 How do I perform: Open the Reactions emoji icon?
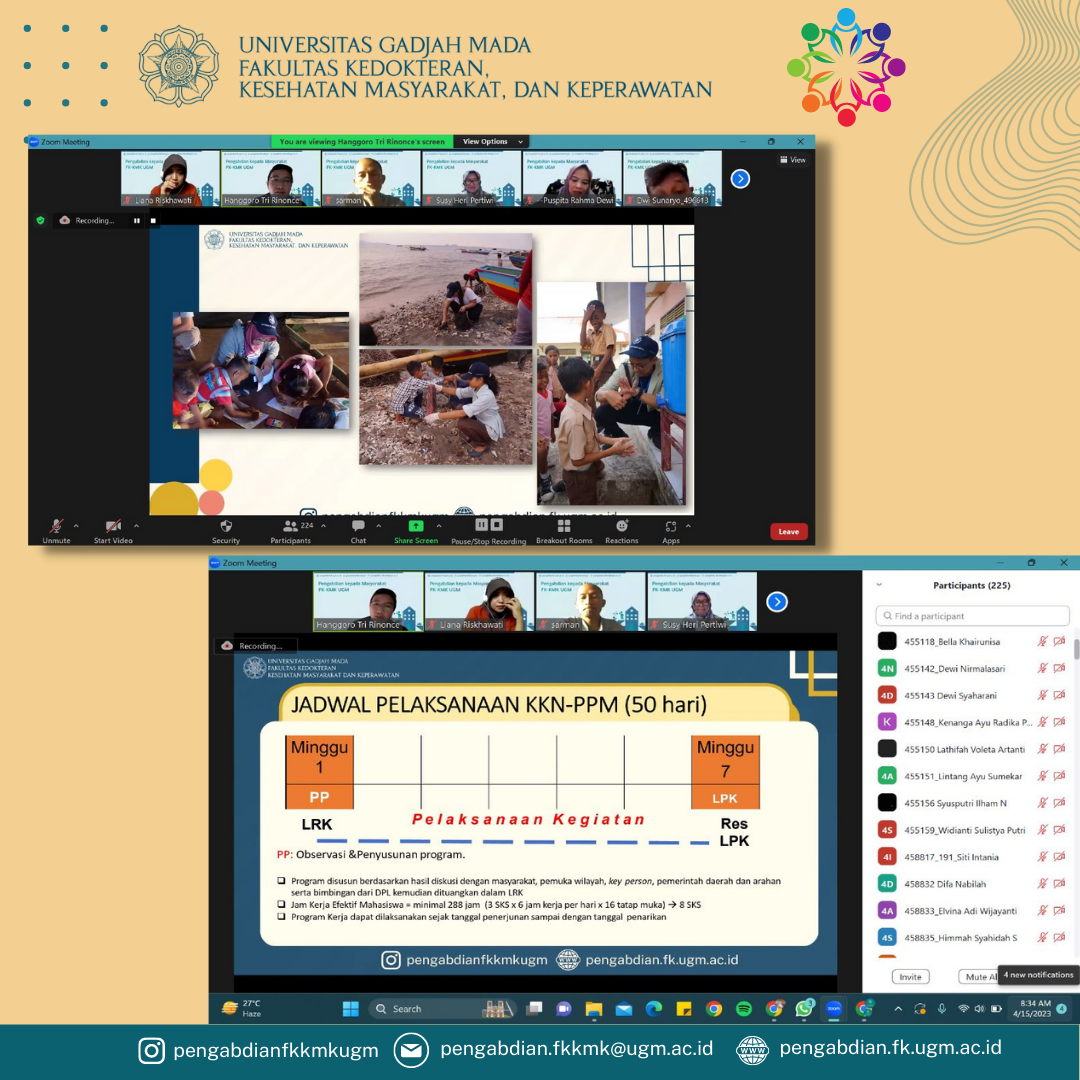coord(621,526)
